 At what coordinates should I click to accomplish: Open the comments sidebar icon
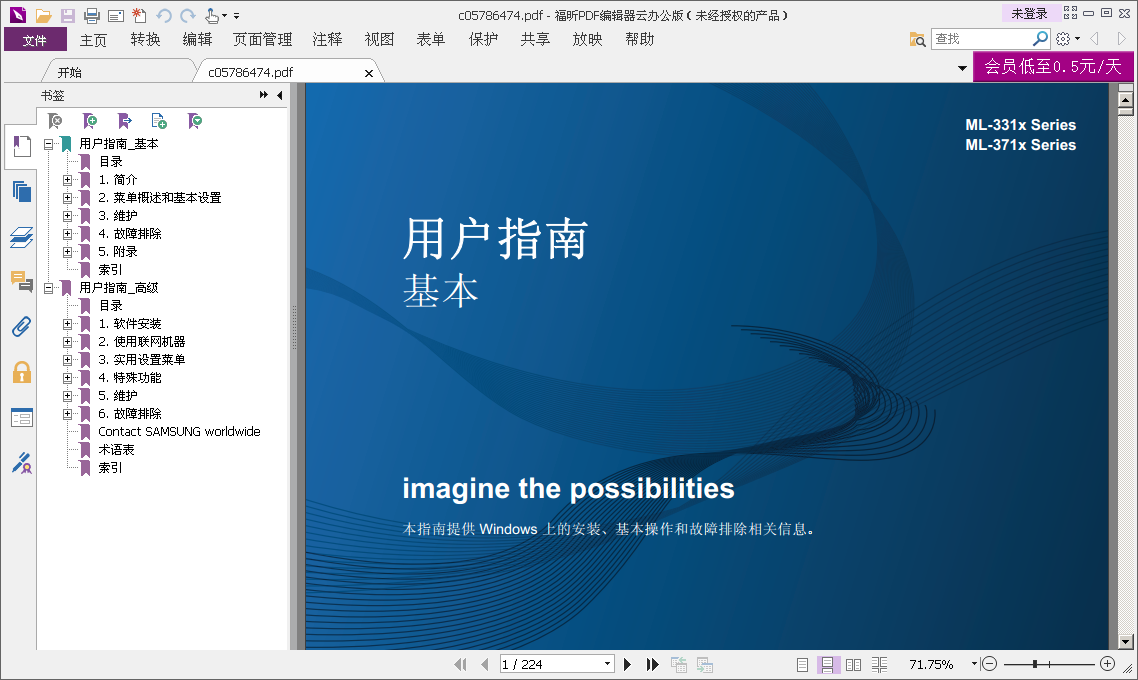(x=21, y=282)
